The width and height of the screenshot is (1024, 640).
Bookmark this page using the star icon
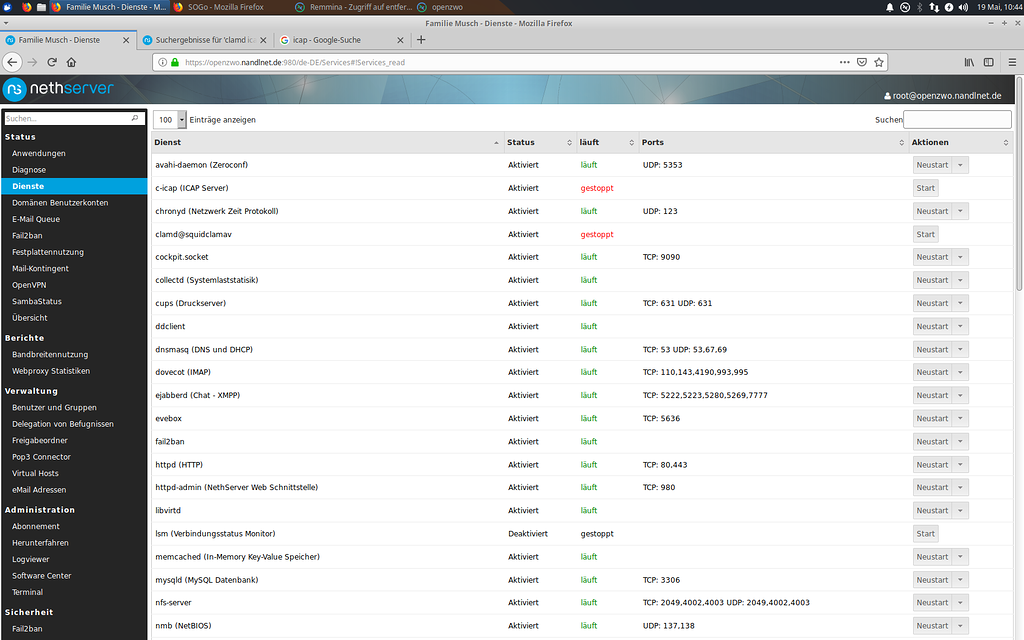878,61
